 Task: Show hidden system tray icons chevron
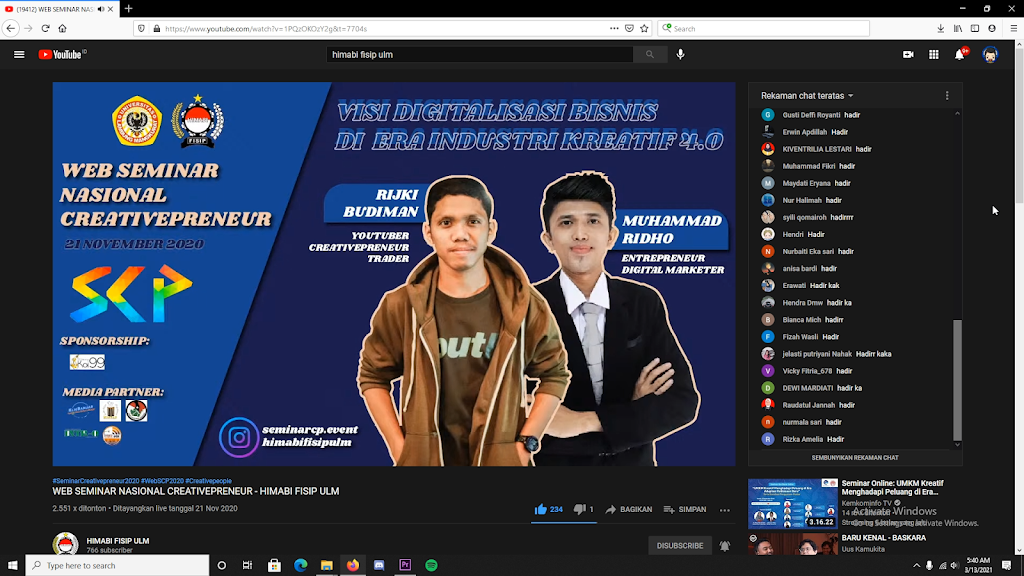[x=916, y=566]
